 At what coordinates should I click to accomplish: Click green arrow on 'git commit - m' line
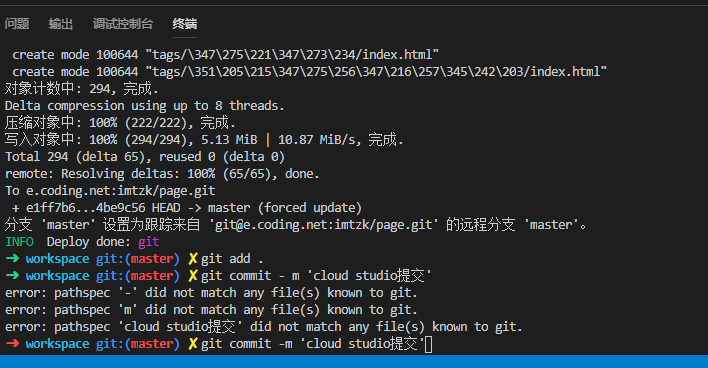coord(12,276)
